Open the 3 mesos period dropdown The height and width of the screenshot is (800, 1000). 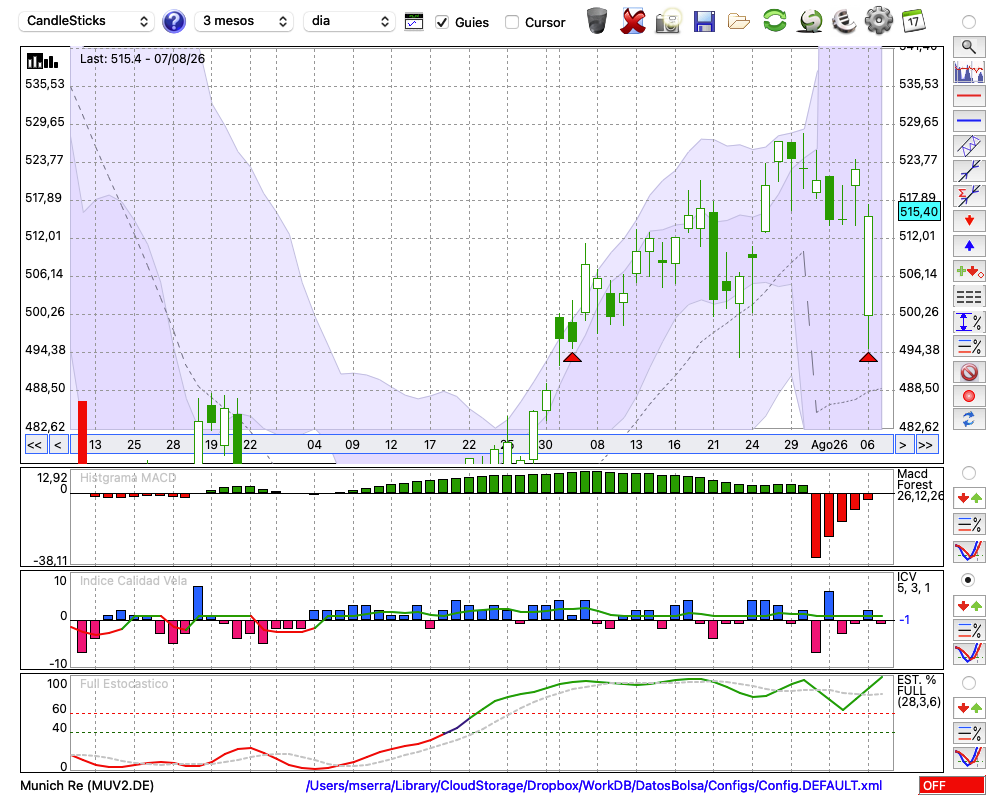tap(244, 21)
